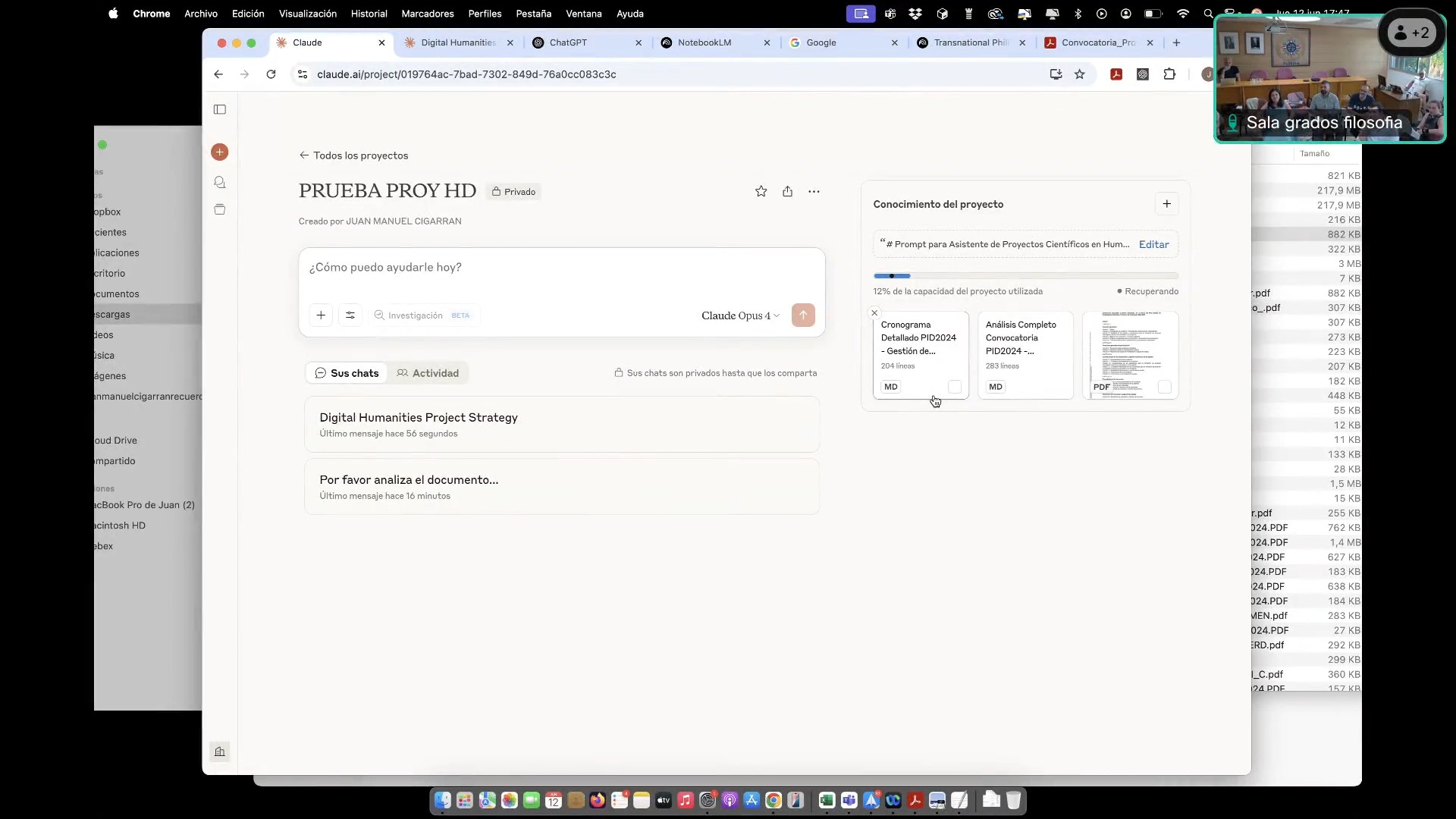This screenshot has height=819, width=1456.
Task: Open the project three-dots menu
Action: tap(814, 192)
